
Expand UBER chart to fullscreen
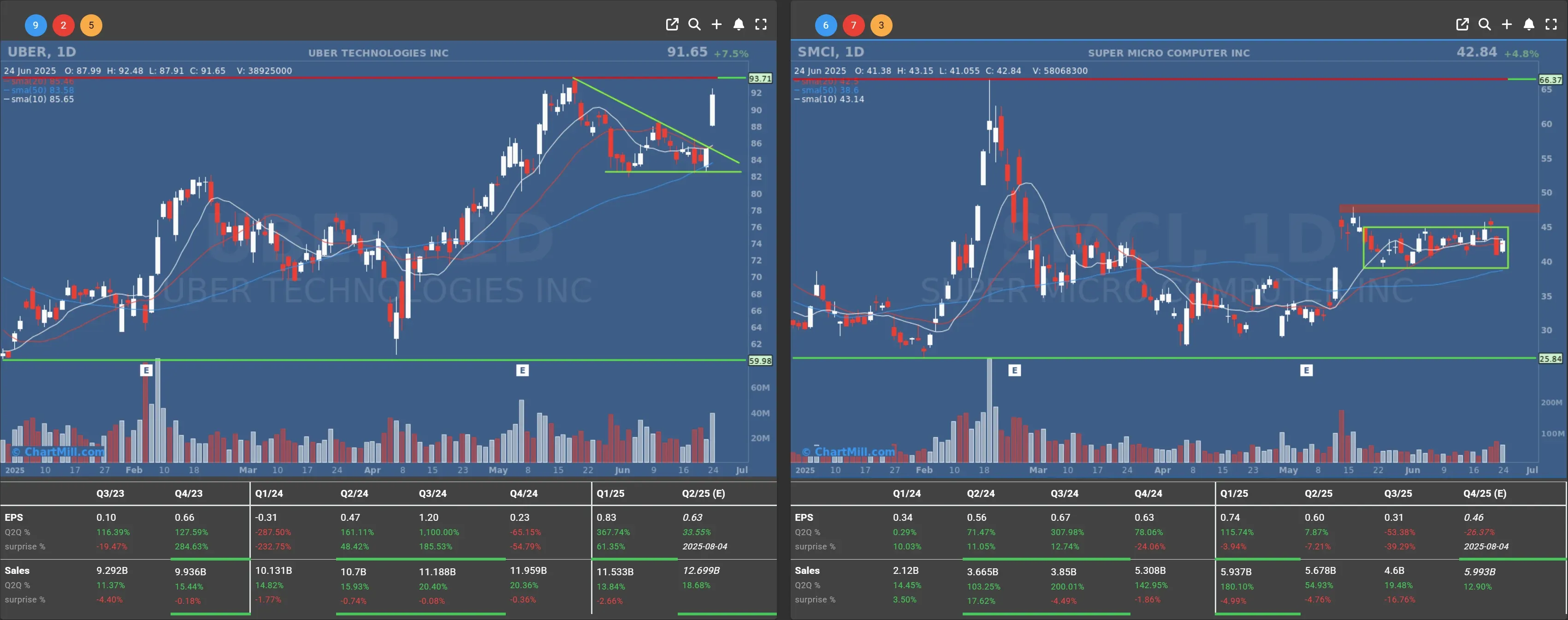click(x=761, y=24)
